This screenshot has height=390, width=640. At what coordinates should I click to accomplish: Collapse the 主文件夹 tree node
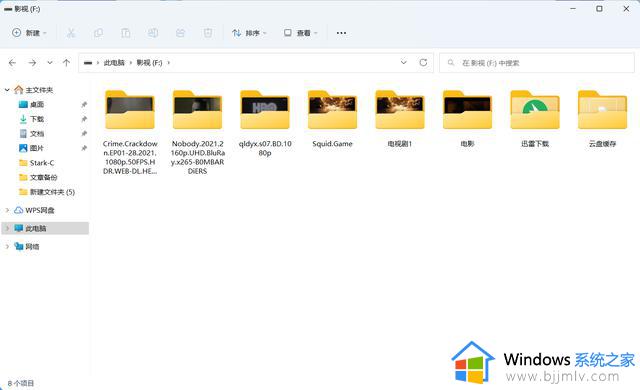[x=7, y=90]
